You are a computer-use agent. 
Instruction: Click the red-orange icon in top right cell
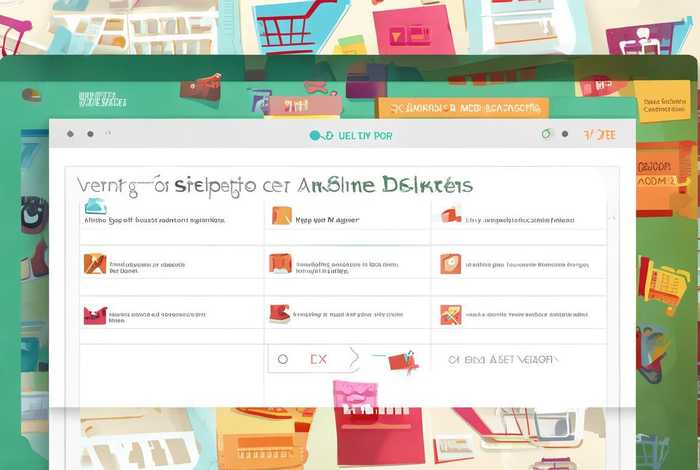point(451,215)
